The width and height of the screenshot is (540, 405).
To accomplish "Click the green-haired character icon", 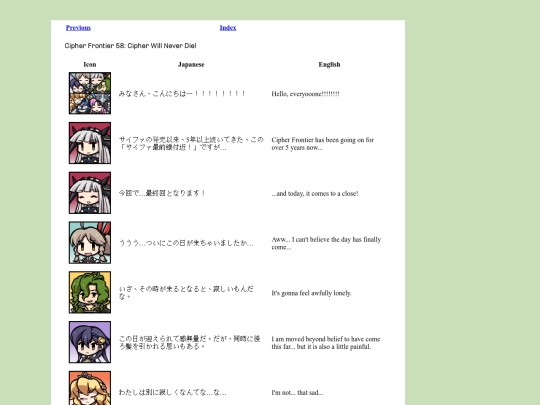I will point(90,292).
